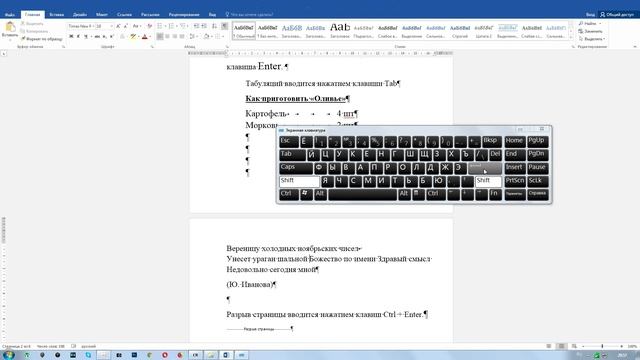This screenshot has width=640, height=360.
Task: Click Bksp key on on-screen keyboard
Action: pos(492,141)
